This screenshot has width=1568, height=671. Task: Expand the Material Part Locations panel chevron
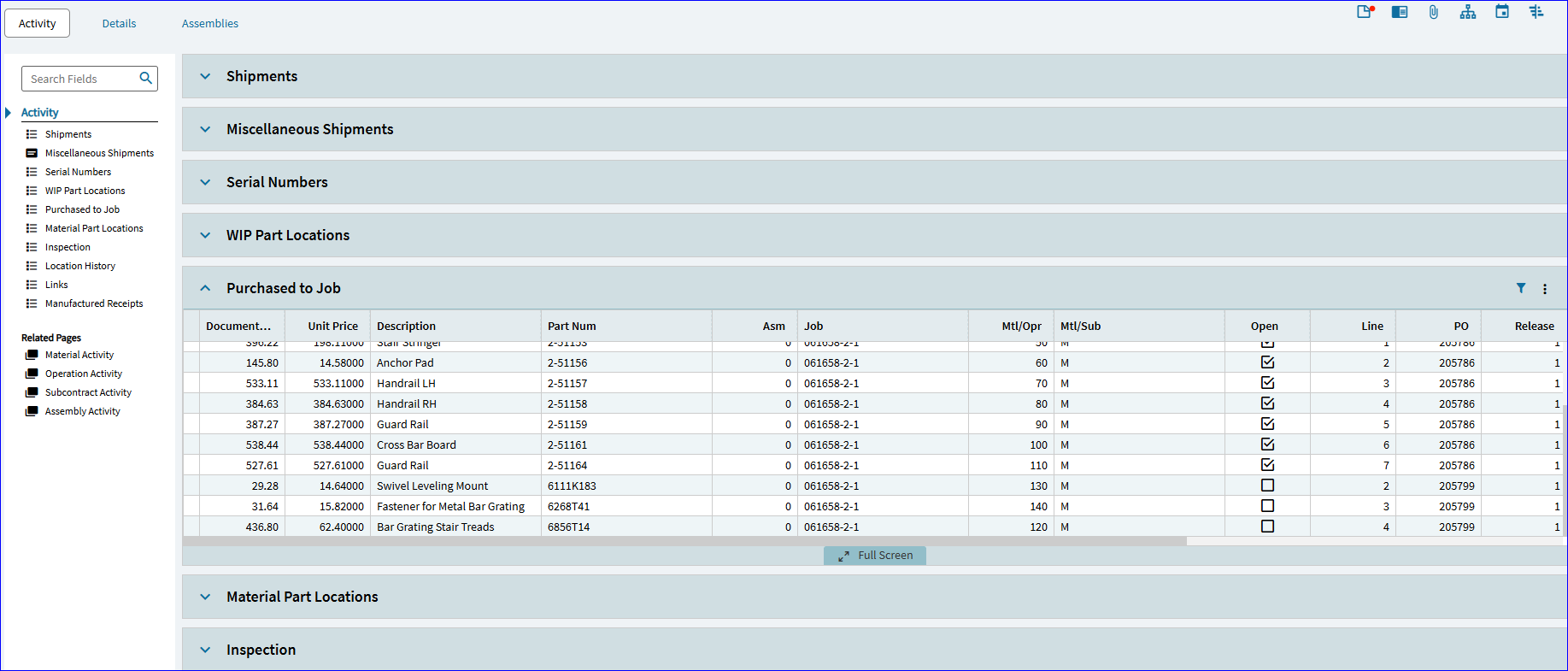point(205,597)
